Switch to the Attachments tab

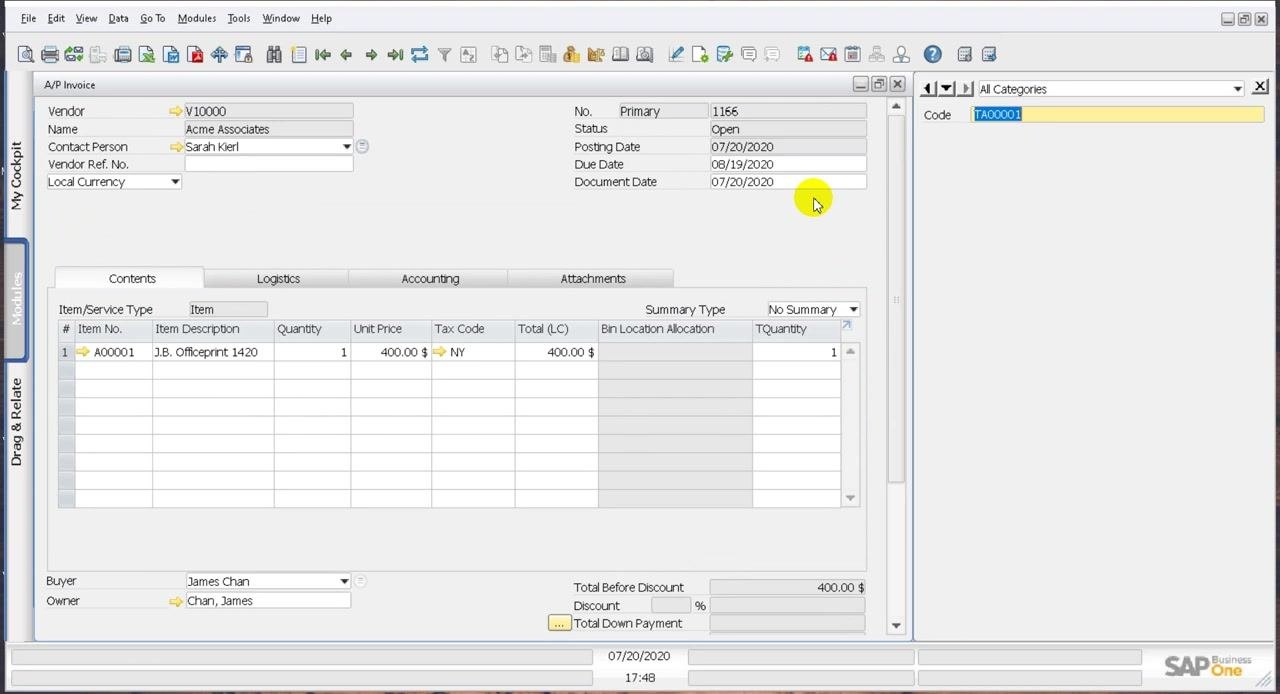[593, 279]
